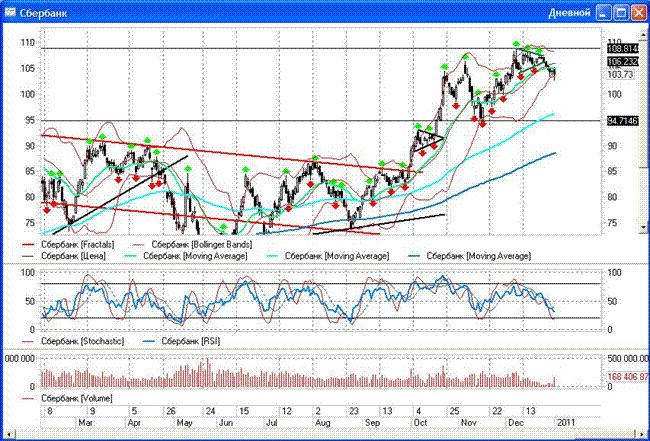Click the May month label on time axis
The height and width of the screenshot is (441, 650).
(184, 423)
